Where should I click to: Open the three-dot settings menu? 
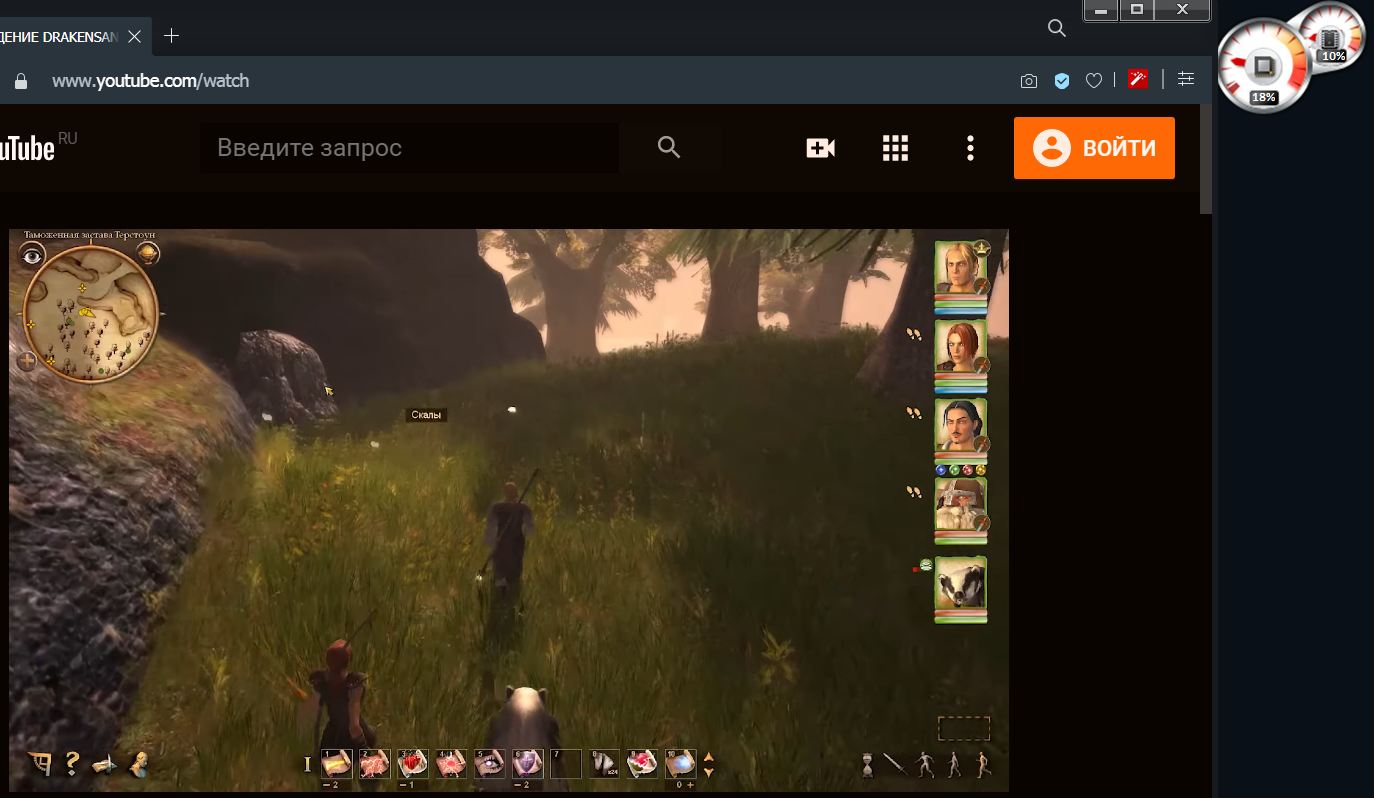tap(969, 148)
